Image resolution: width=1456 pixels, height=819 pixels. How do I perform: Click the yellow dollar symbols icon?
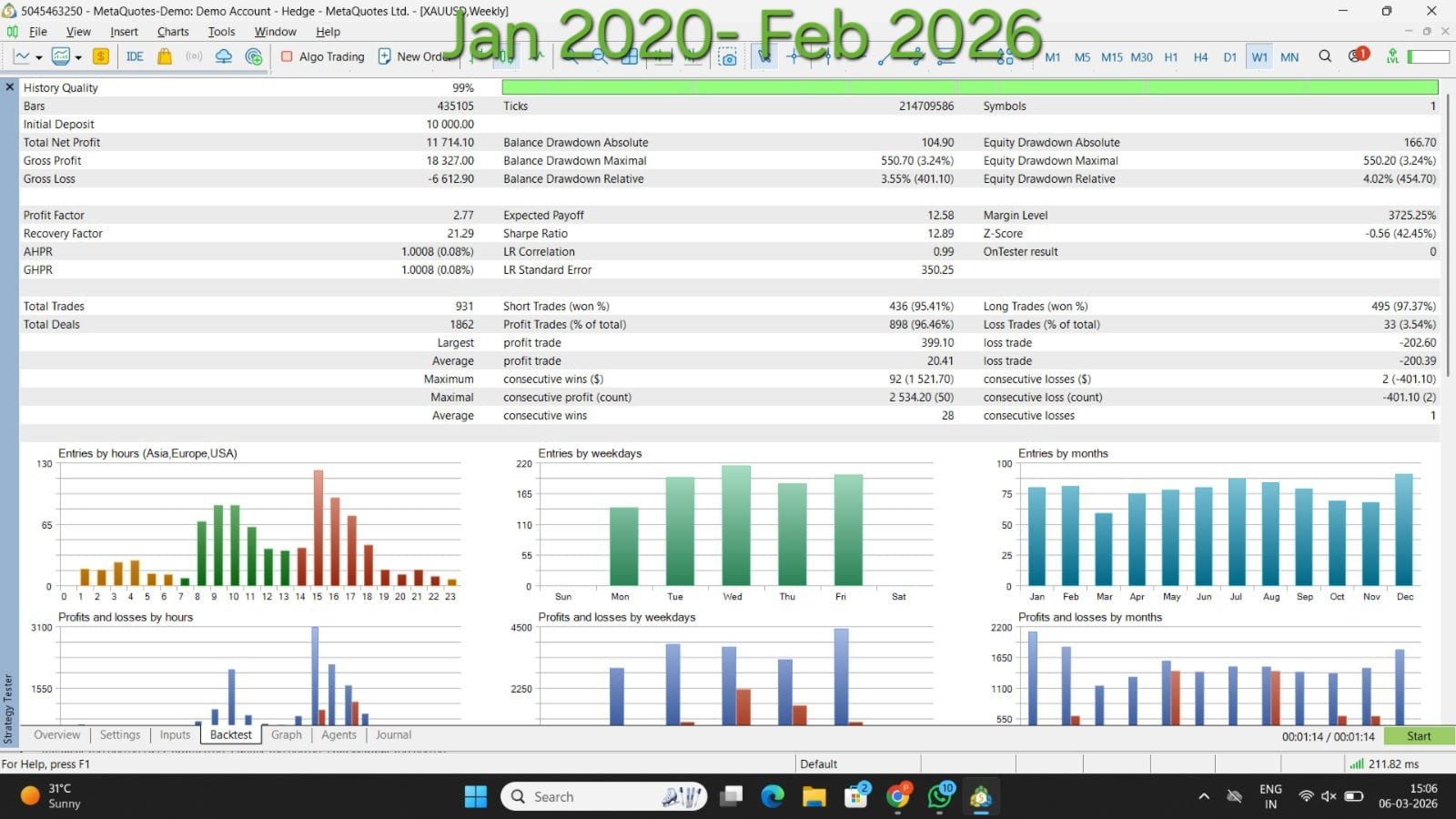(101, 56)
